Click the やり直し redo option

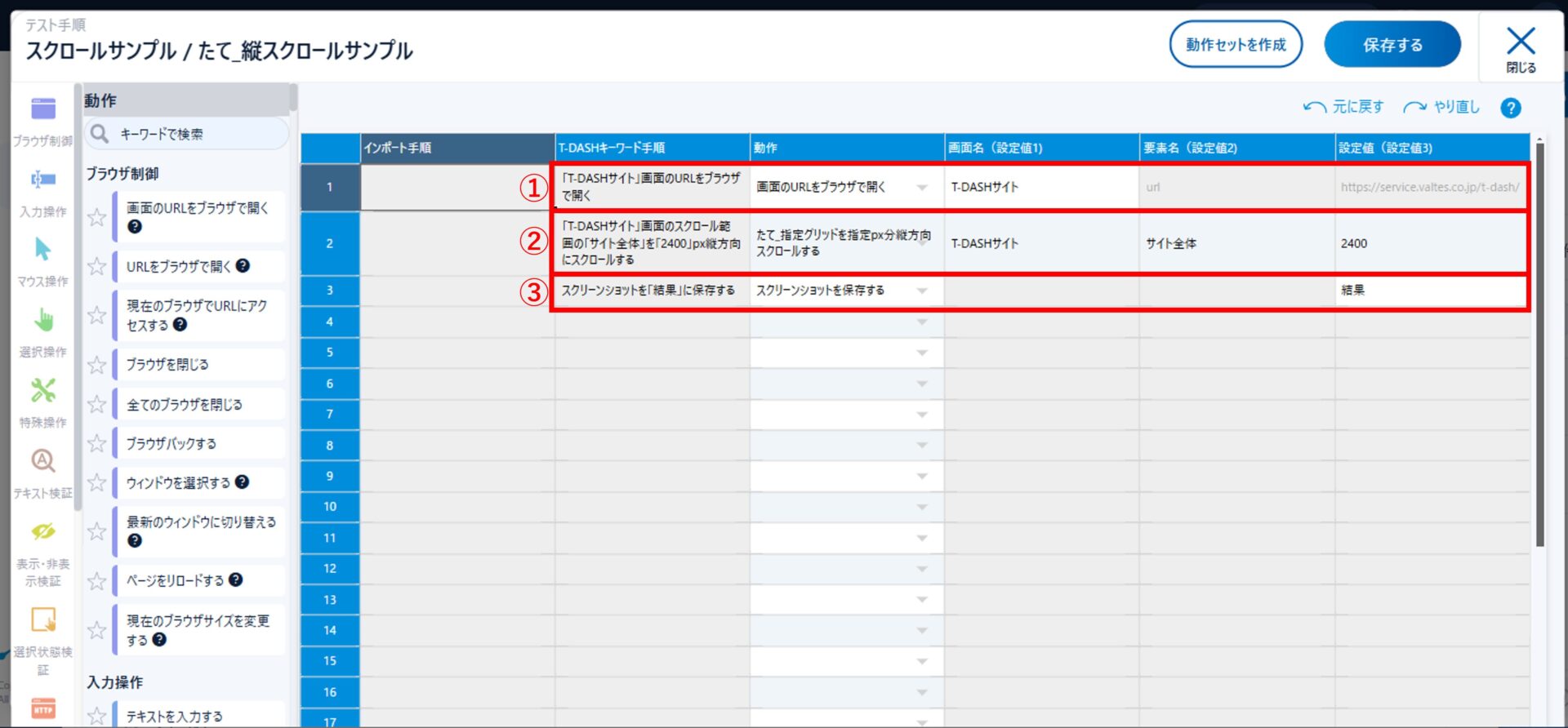(1442, 107)
